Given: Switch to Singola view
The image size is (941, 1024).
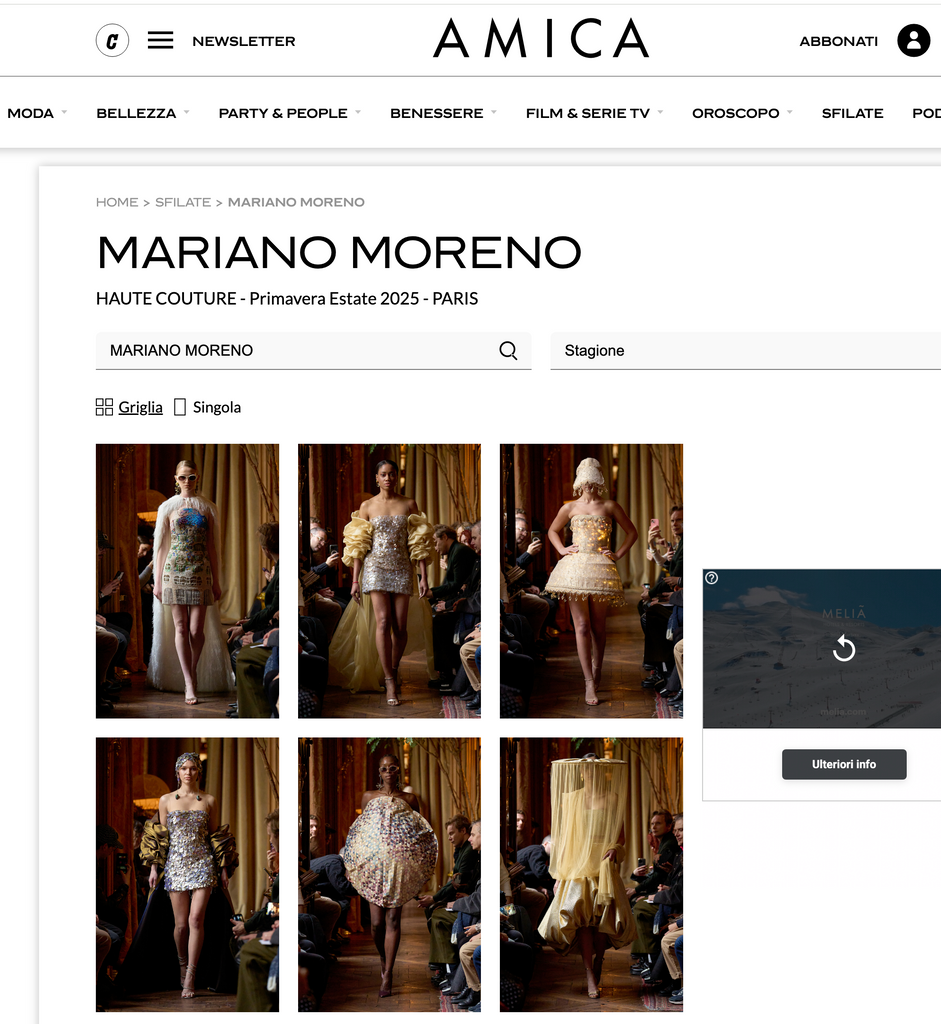Looking at the screenshot, I should point(217,408).
